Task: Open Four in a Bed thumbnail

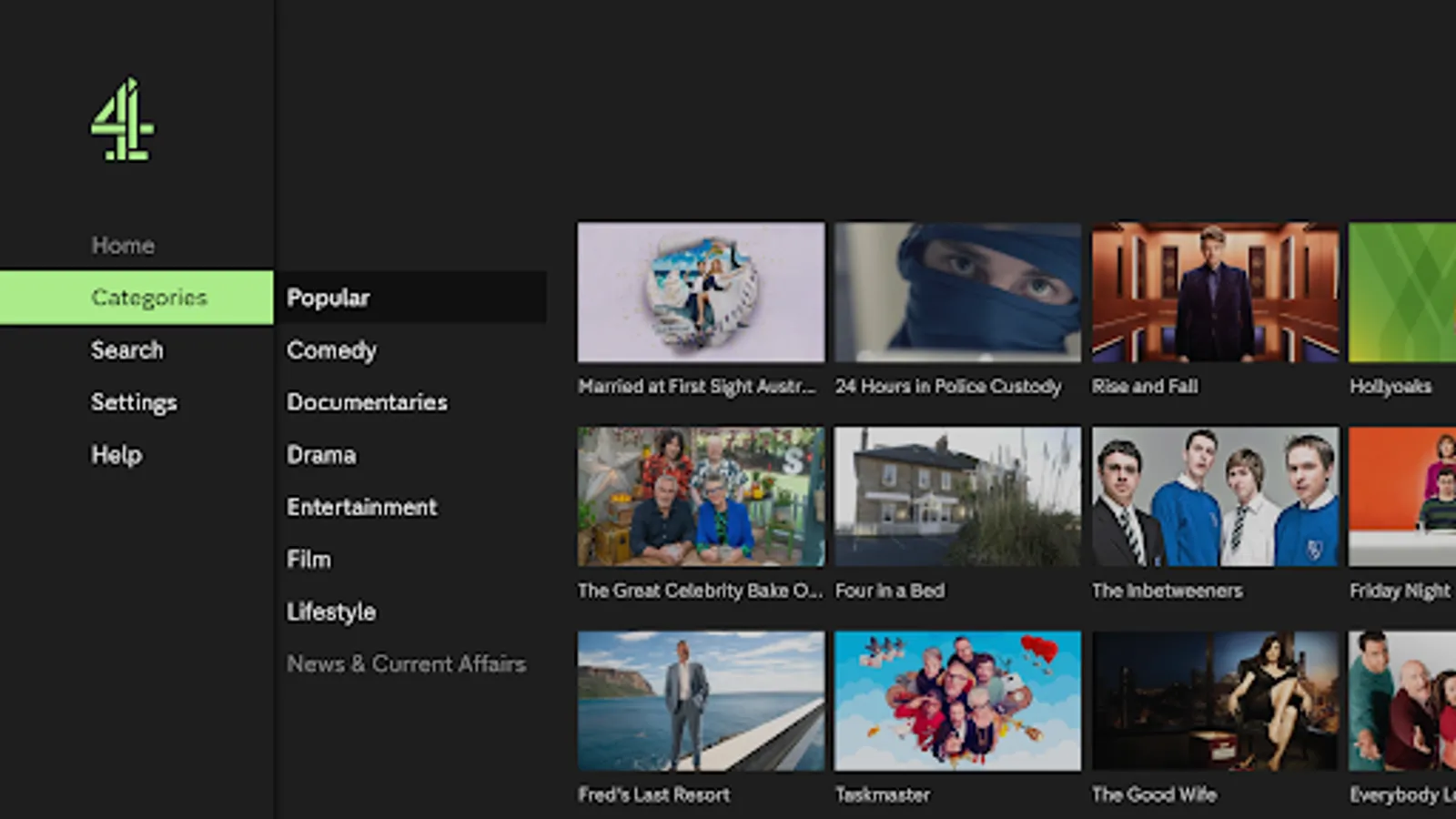Action: 958,497
